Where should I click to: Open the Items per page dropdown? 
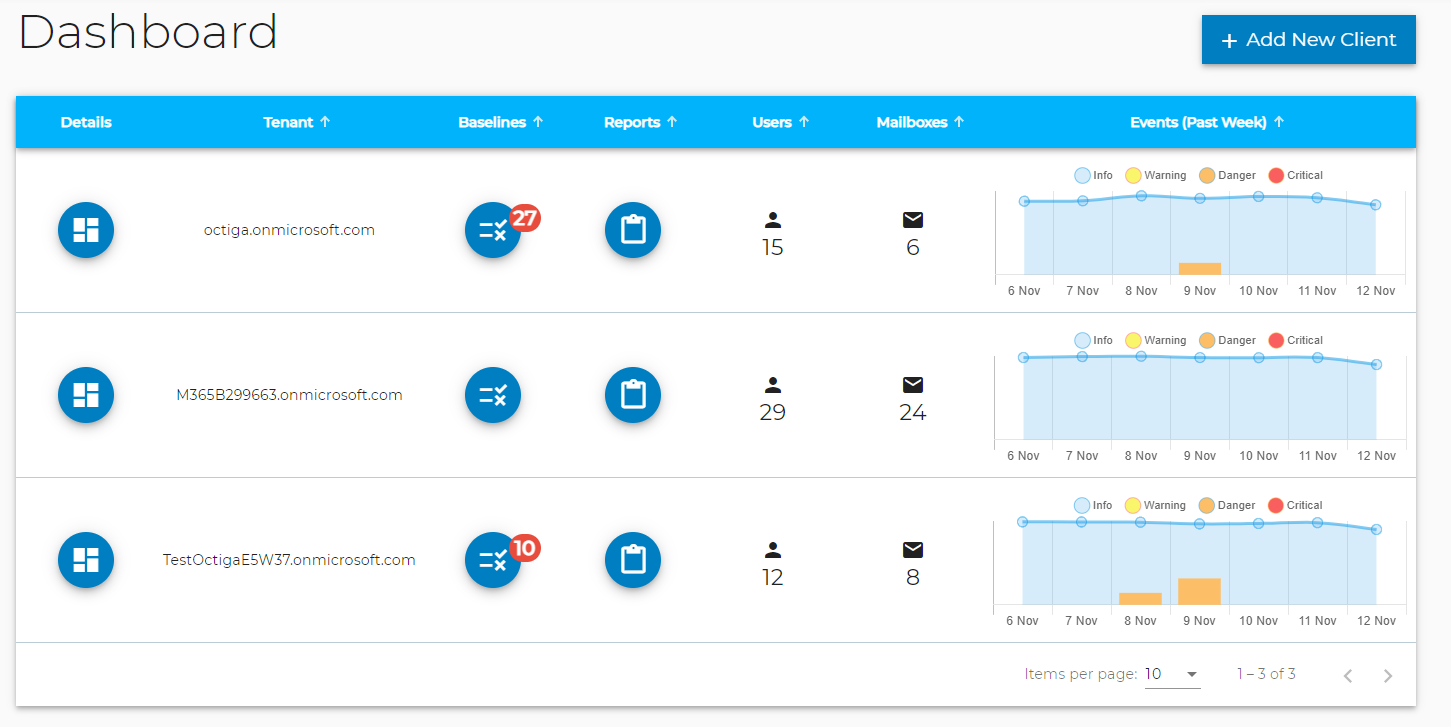click(1172, 673)
